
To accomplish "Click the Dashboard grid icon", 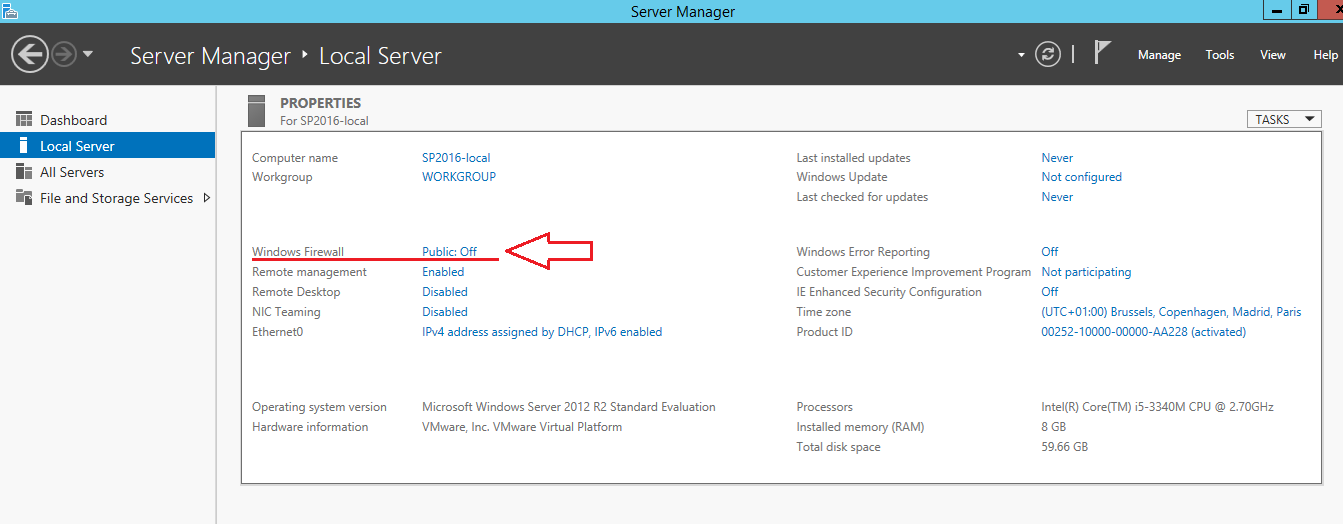I will tap(24, 120).
